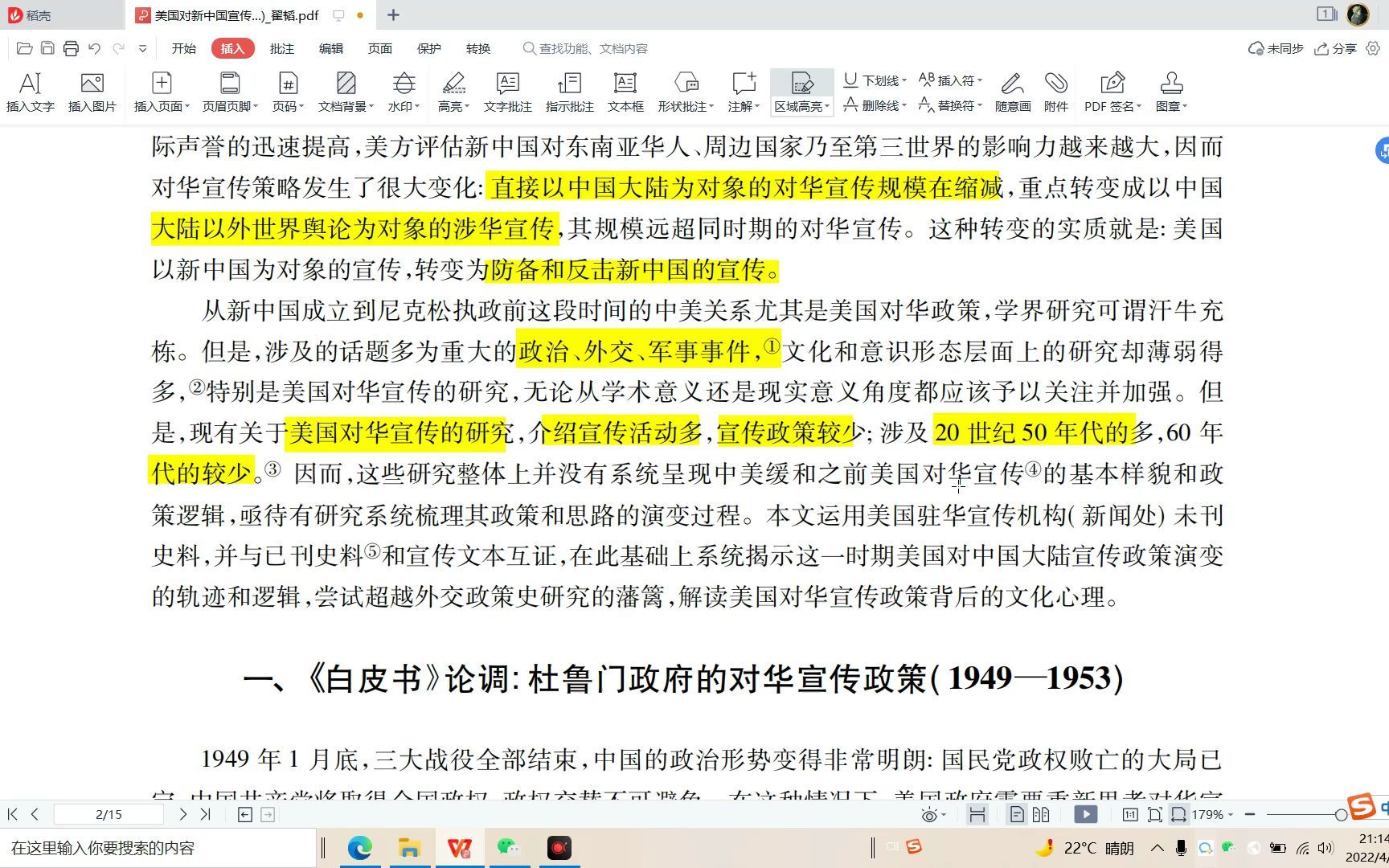Open the eye protection mode dropdown

932,815
